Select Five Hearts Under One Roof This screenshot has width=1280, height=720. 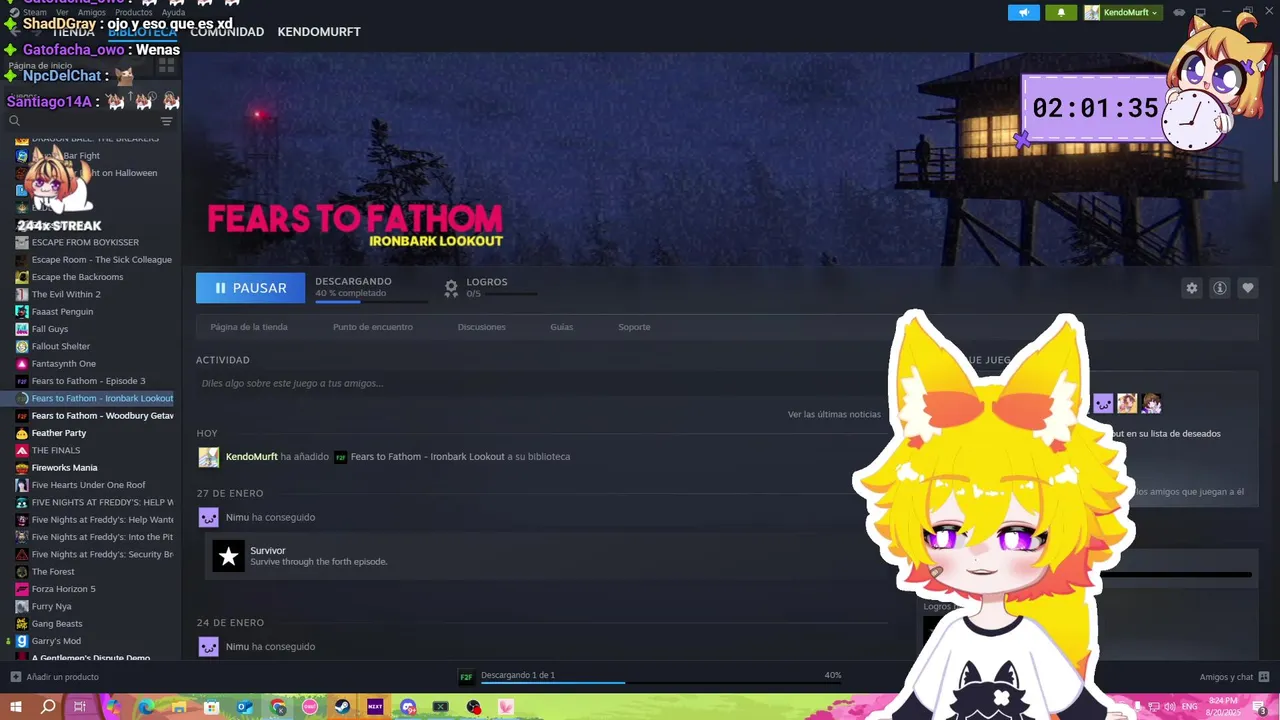pos(88,485)
